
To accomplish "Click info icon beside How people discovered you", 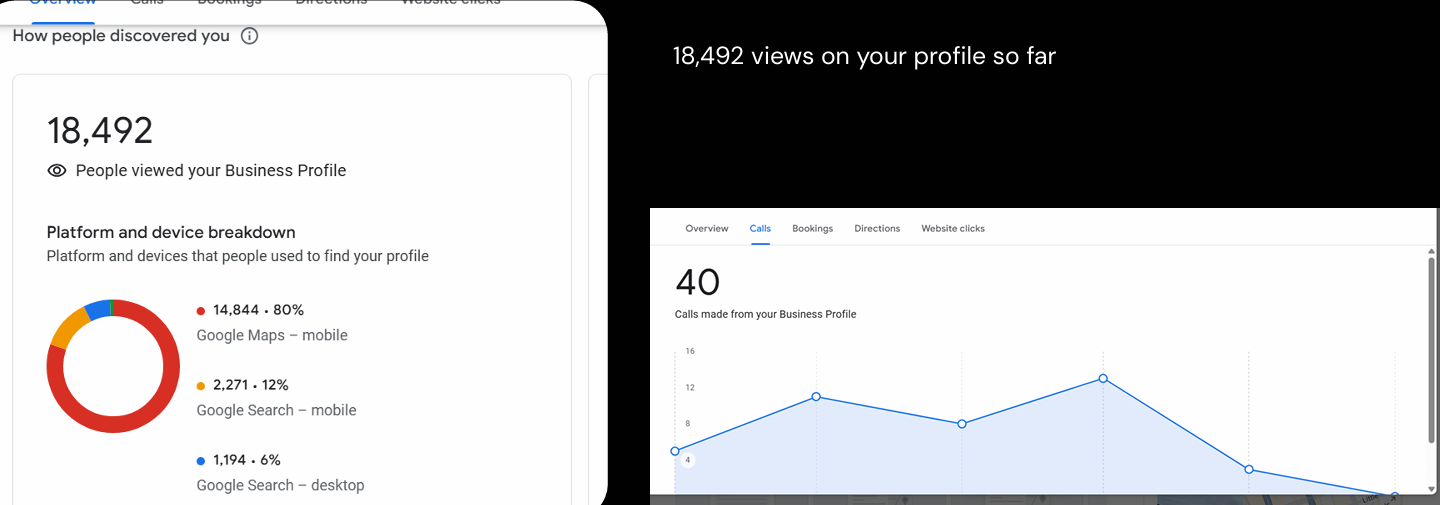I will [250, 36].
